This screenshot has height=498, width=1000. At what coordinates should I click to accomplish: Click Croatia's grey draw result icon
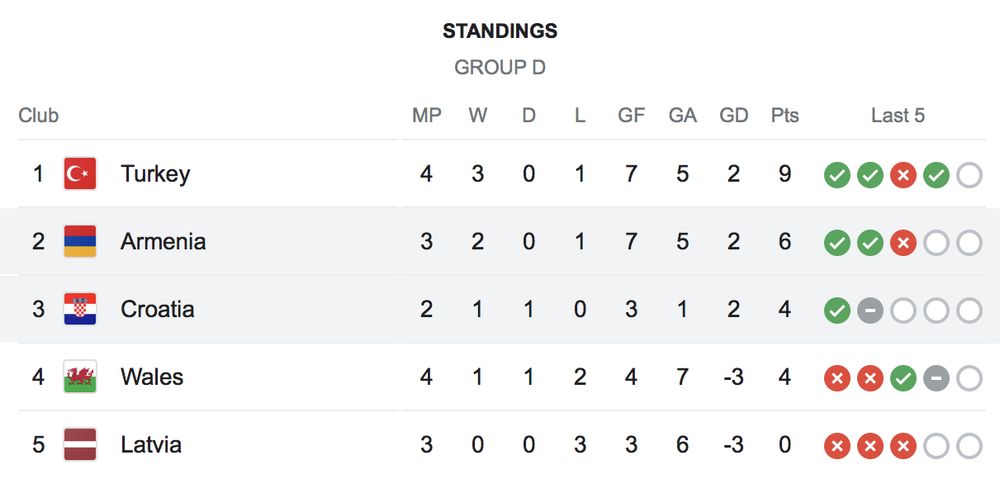click(x=870, y=311)
